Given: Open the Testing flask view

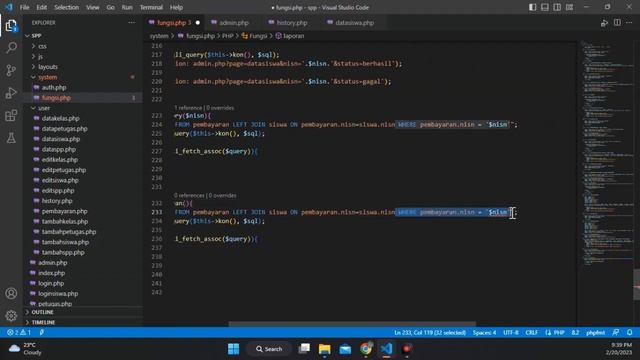Looking at the screenshot, I should [11, 138].
